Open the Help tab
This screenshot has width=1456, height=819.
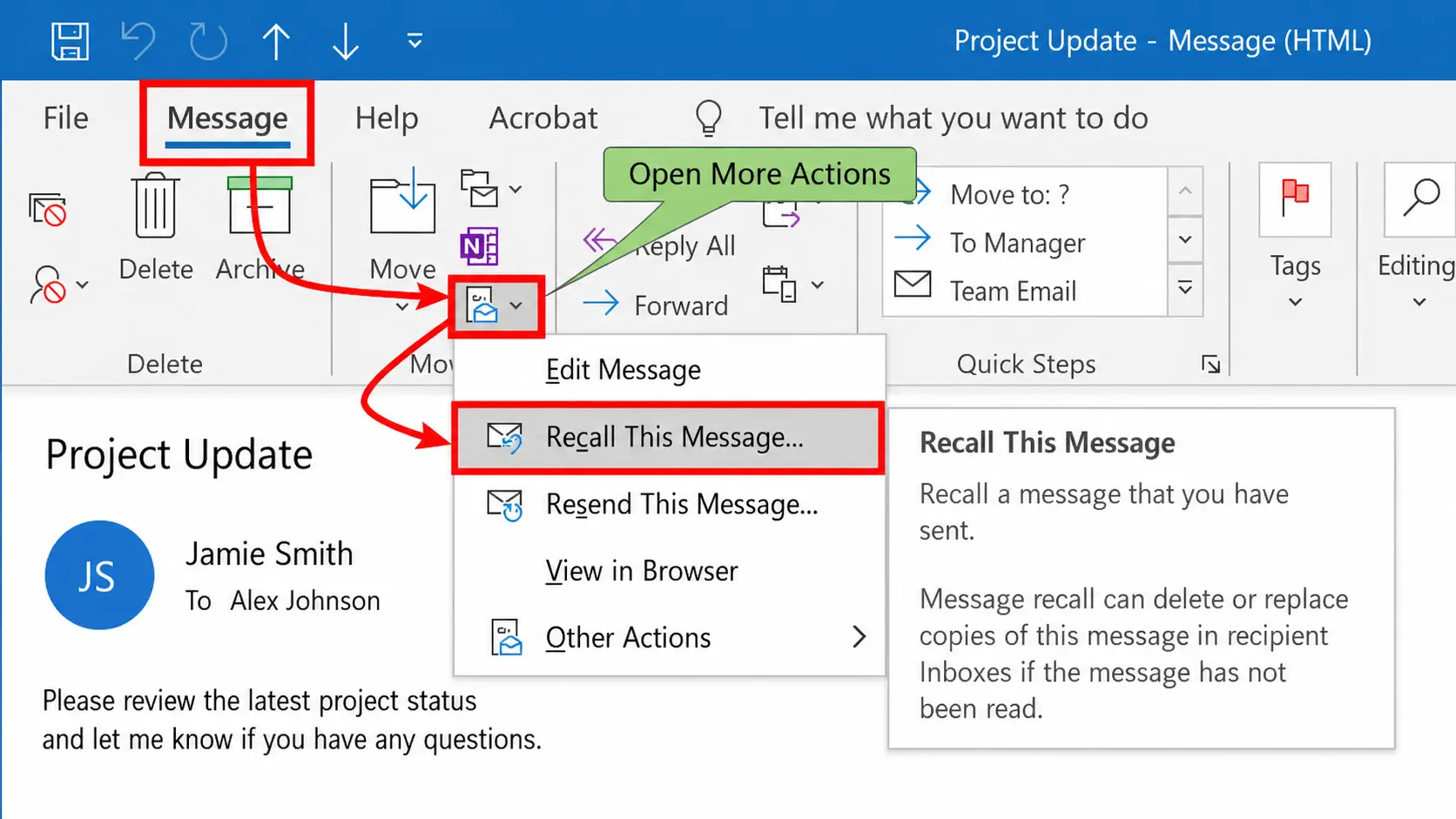pyautogui.click(x=387, y=118)
